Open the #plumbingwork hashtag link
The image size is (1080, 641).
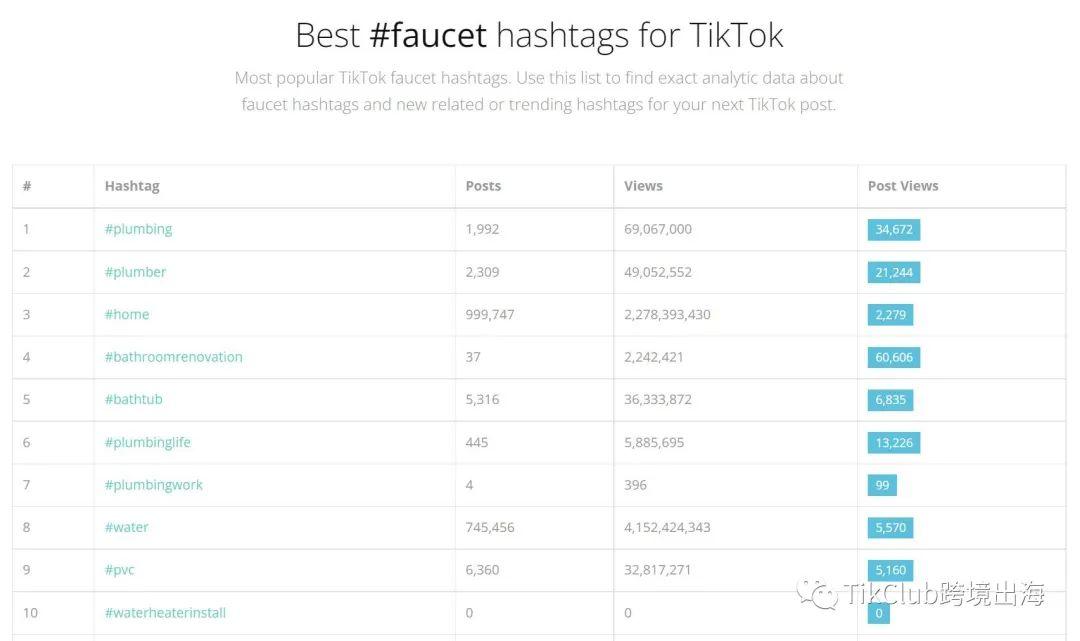pos(154,485)
